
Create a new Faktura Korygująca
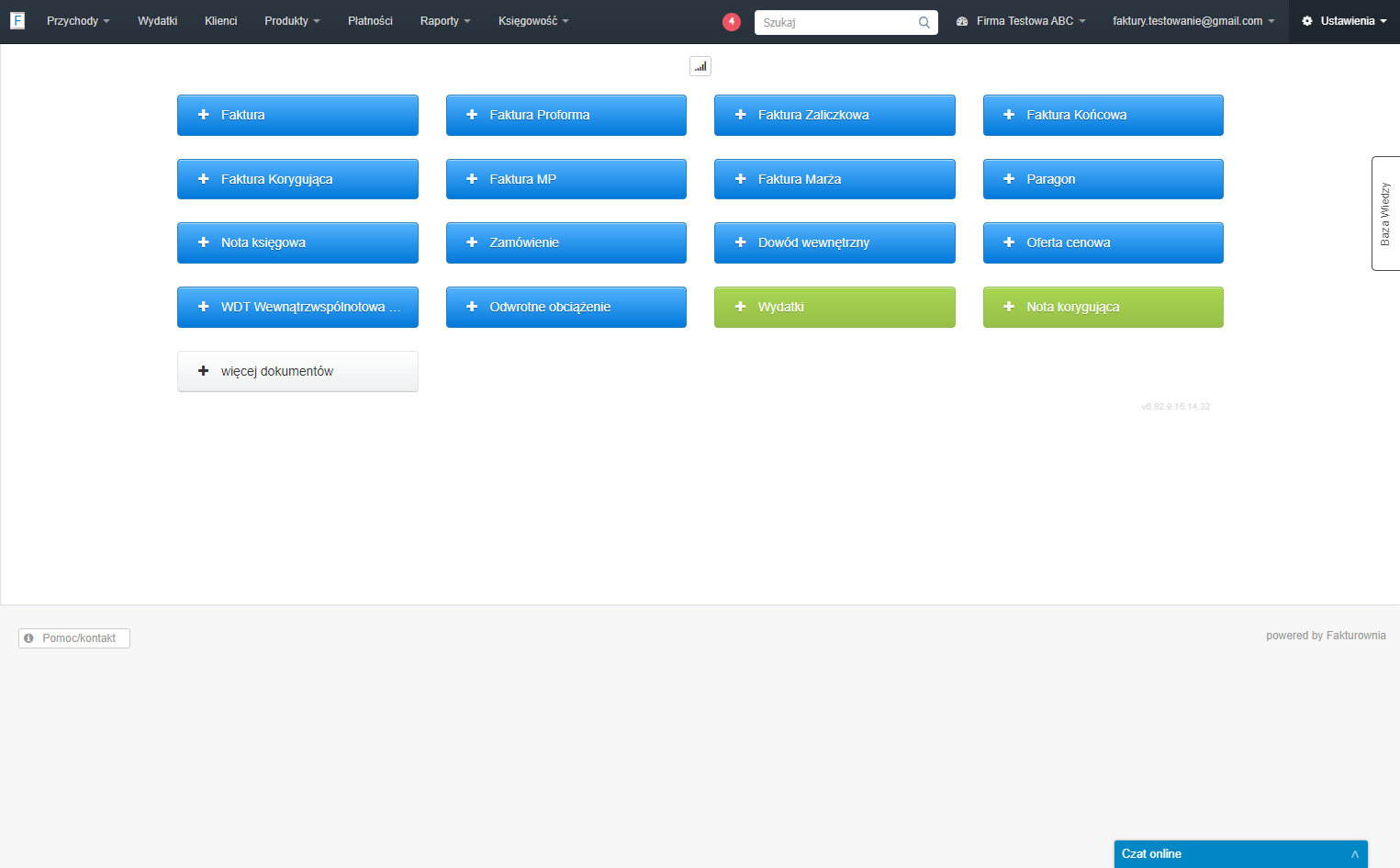[297, 179]
